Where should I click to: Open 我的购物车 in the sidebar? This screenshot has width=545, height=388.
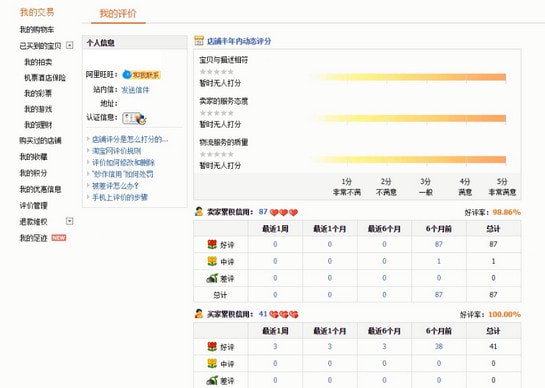tap(37, 30)
